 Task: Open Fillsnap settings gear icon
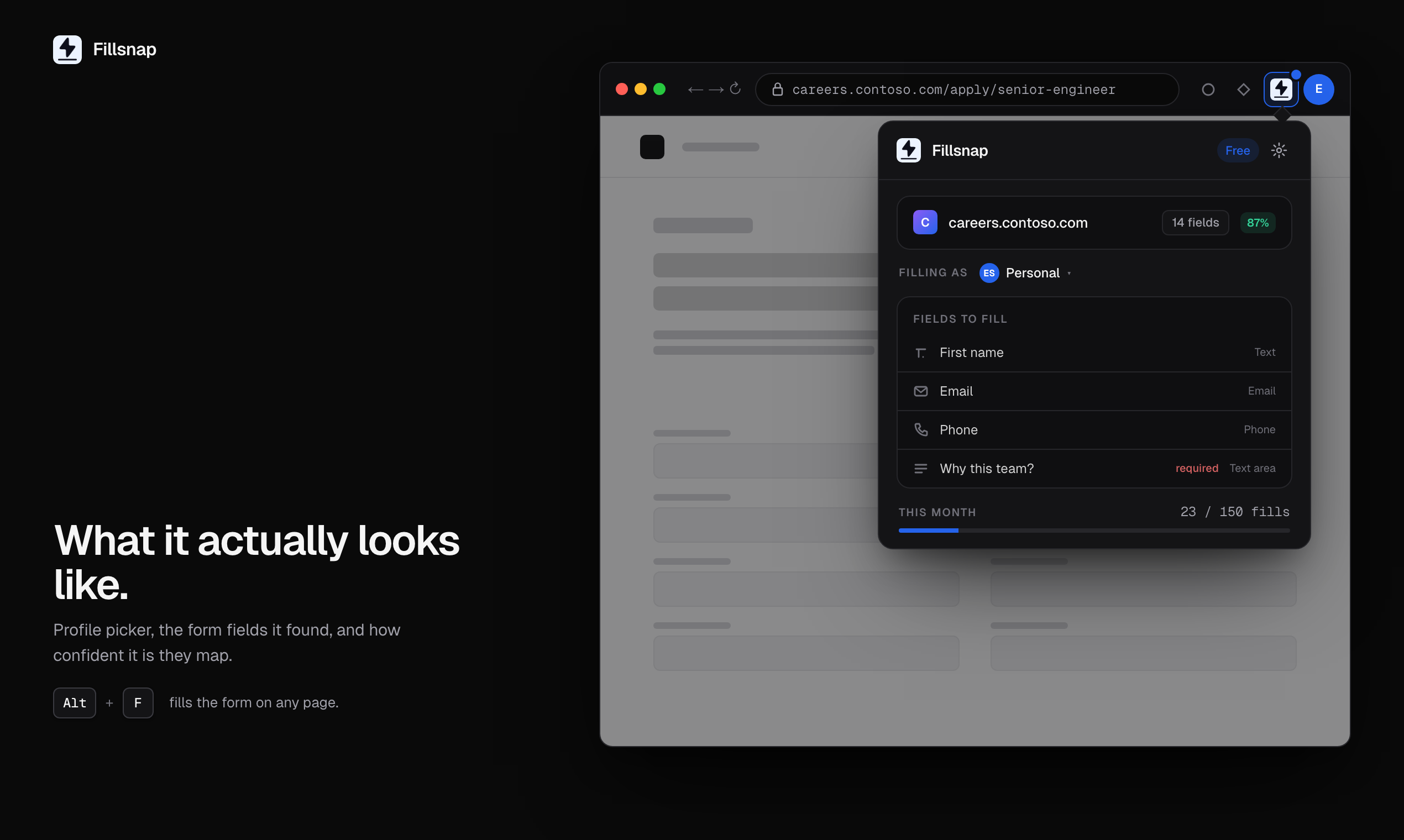(1279, 150)
